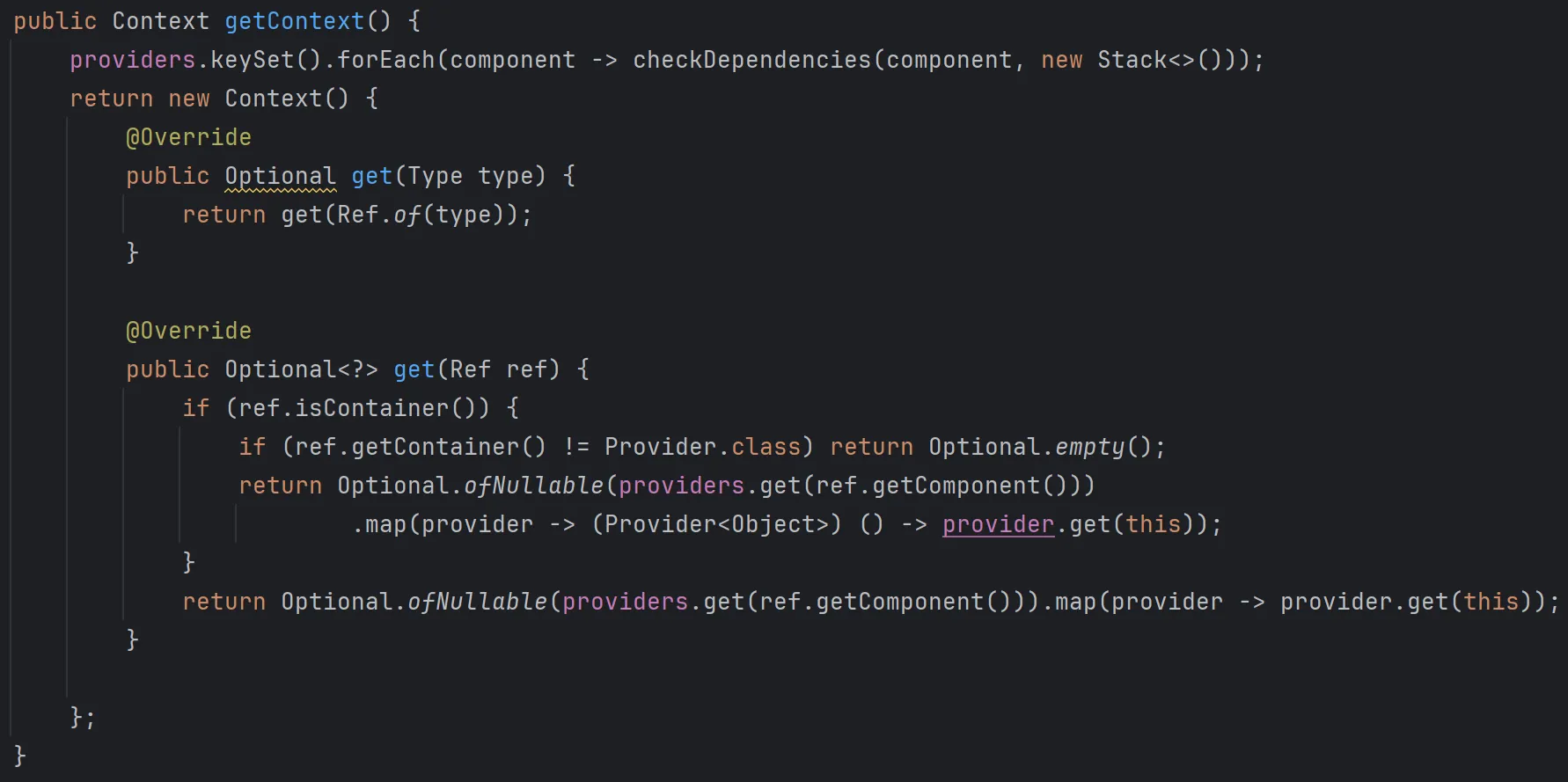This screenshot has height=782, width=1568.
Task: Click the Optional<?> return type
Action: (301, 369)
